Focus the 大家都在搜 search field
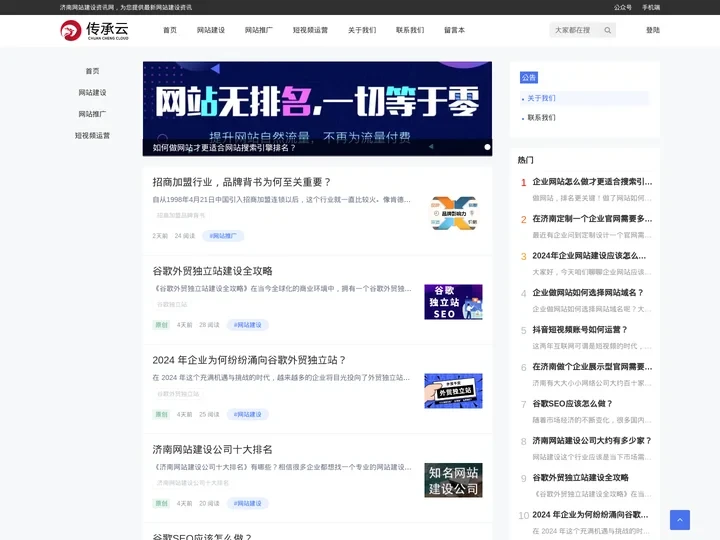 tap(576, 30)
